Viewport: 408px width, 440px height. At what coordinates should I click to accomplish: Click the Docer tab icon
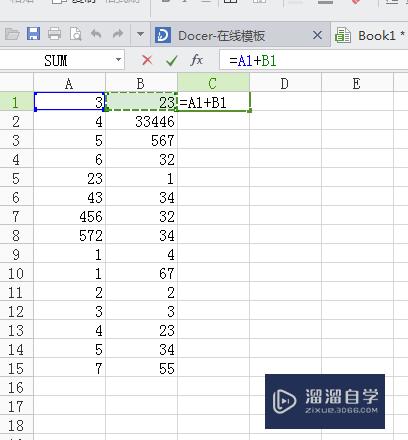point(163,35)
